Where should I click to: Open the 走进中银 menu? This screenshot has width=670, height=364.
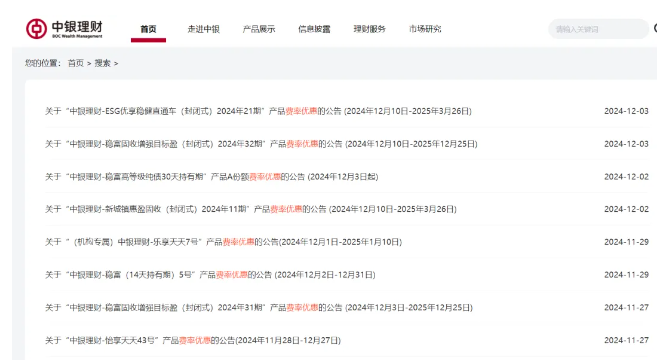[203, 29]
